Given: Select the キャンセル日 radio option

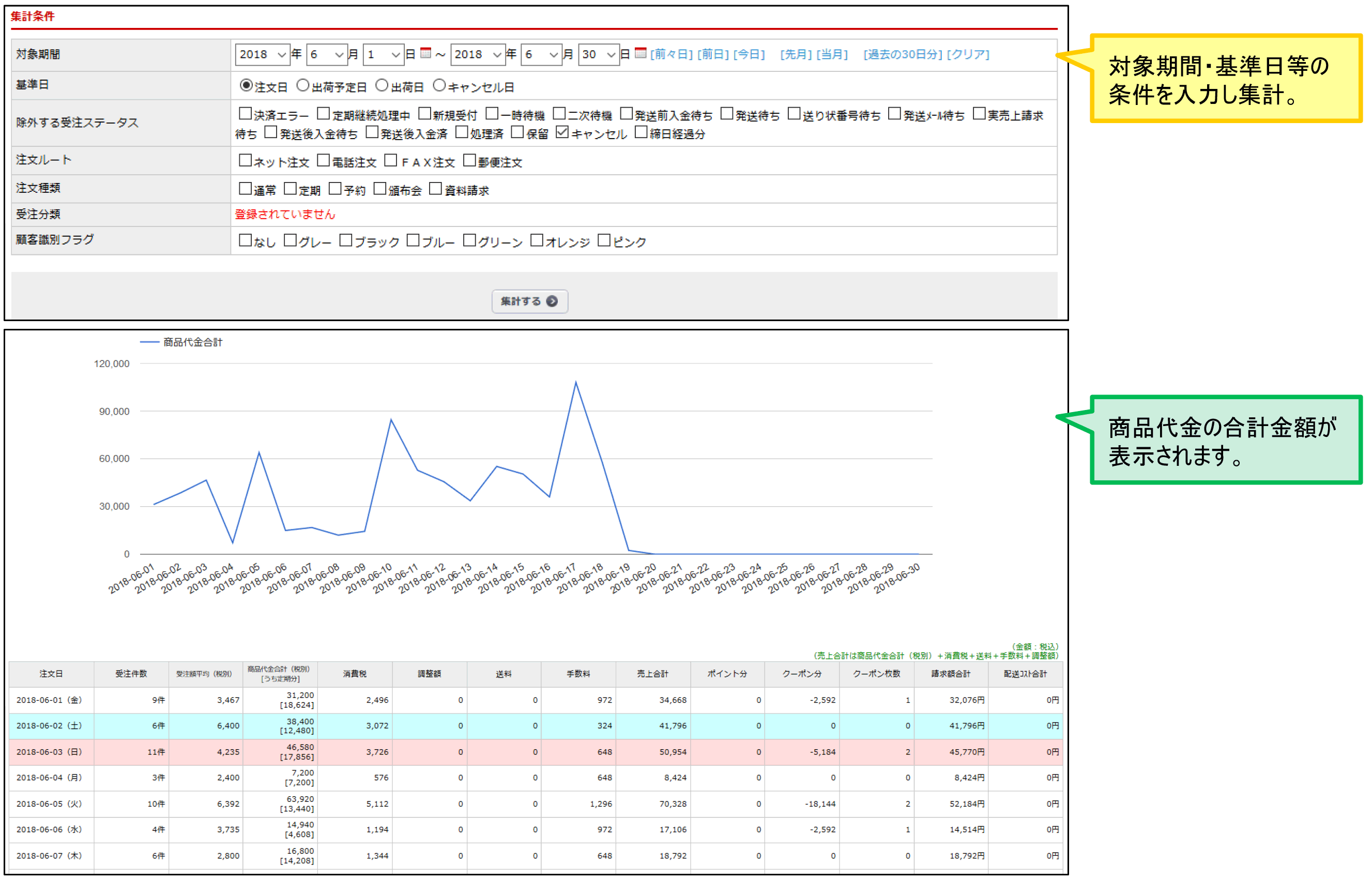Looking at the screenshot, I should pos(439,86).
